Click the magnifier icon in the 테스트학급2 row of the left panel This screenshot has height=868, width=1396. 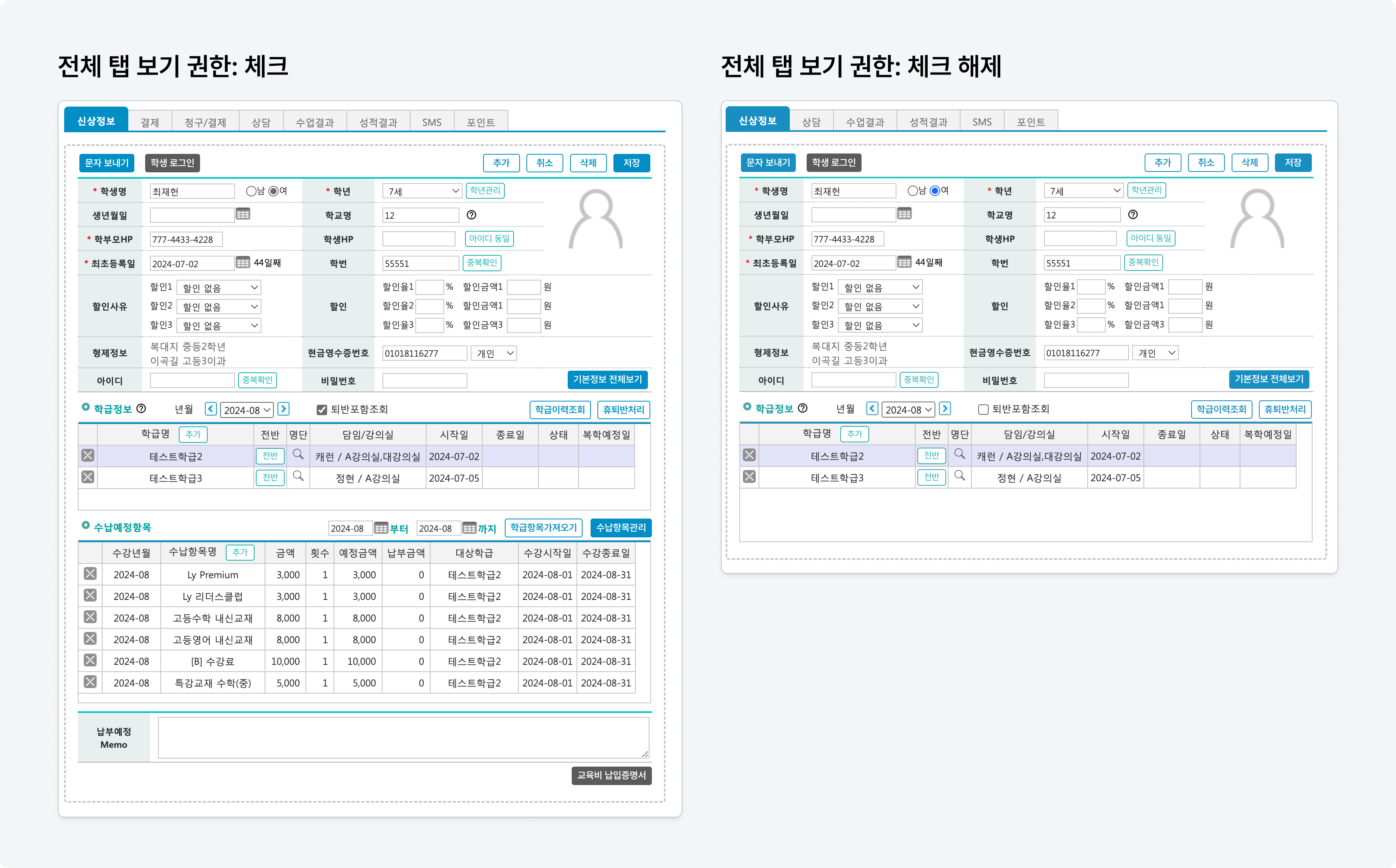[298, 455]
